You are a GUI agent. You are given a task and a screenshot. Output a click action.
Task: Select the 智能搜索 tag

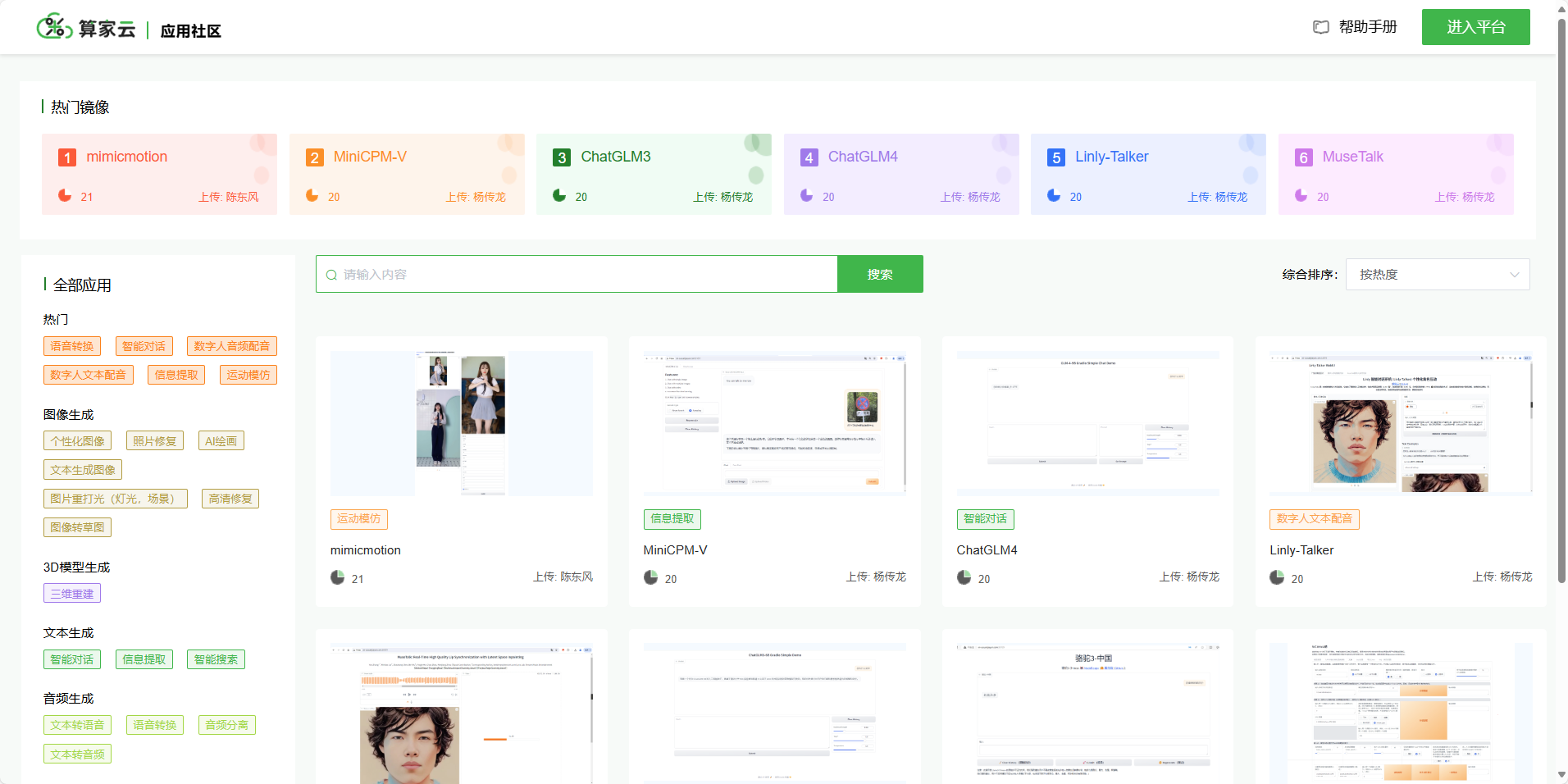[217, 659]
